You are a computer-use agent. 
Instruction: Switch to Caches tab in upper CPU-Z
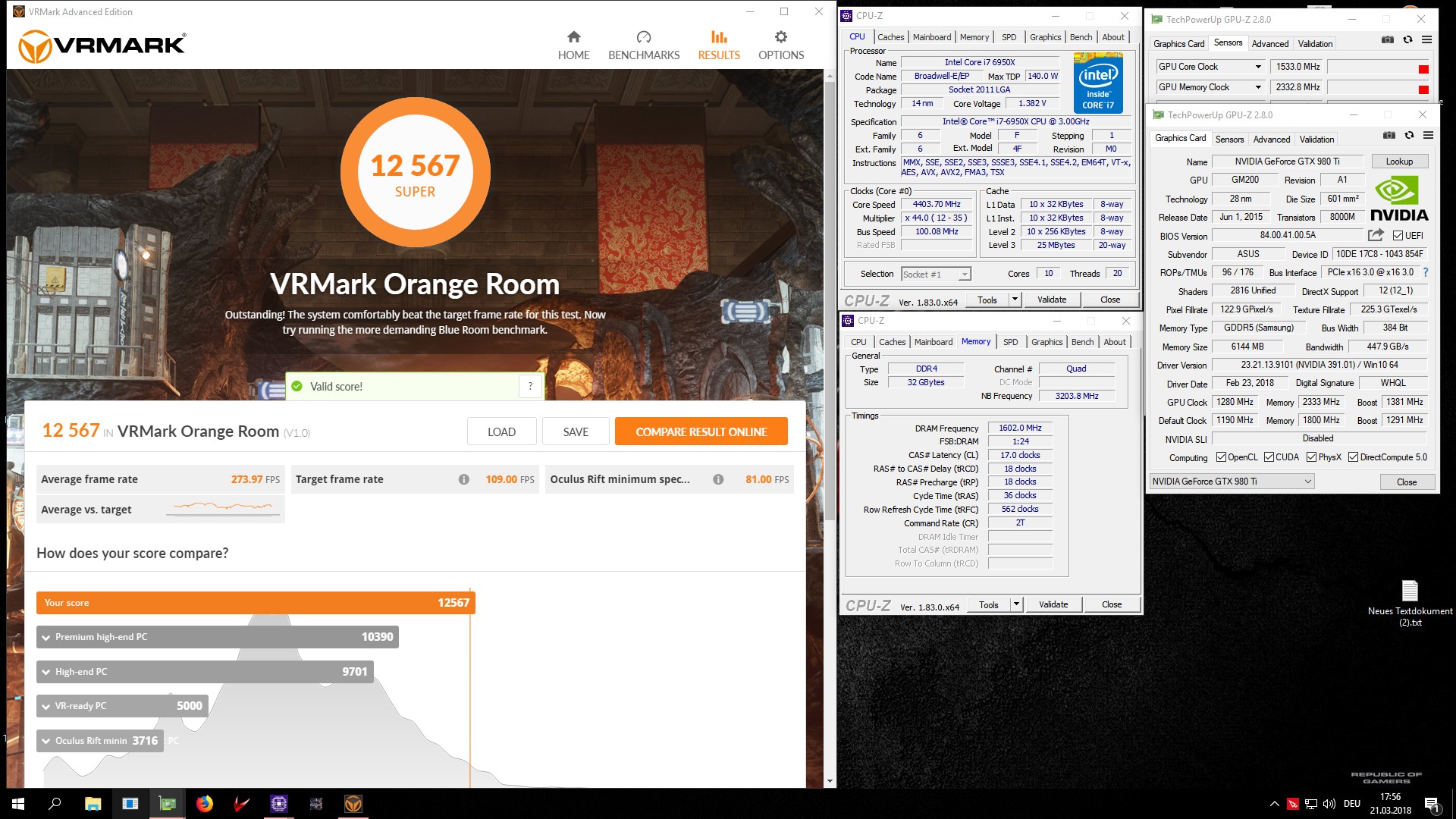(890, 37)
